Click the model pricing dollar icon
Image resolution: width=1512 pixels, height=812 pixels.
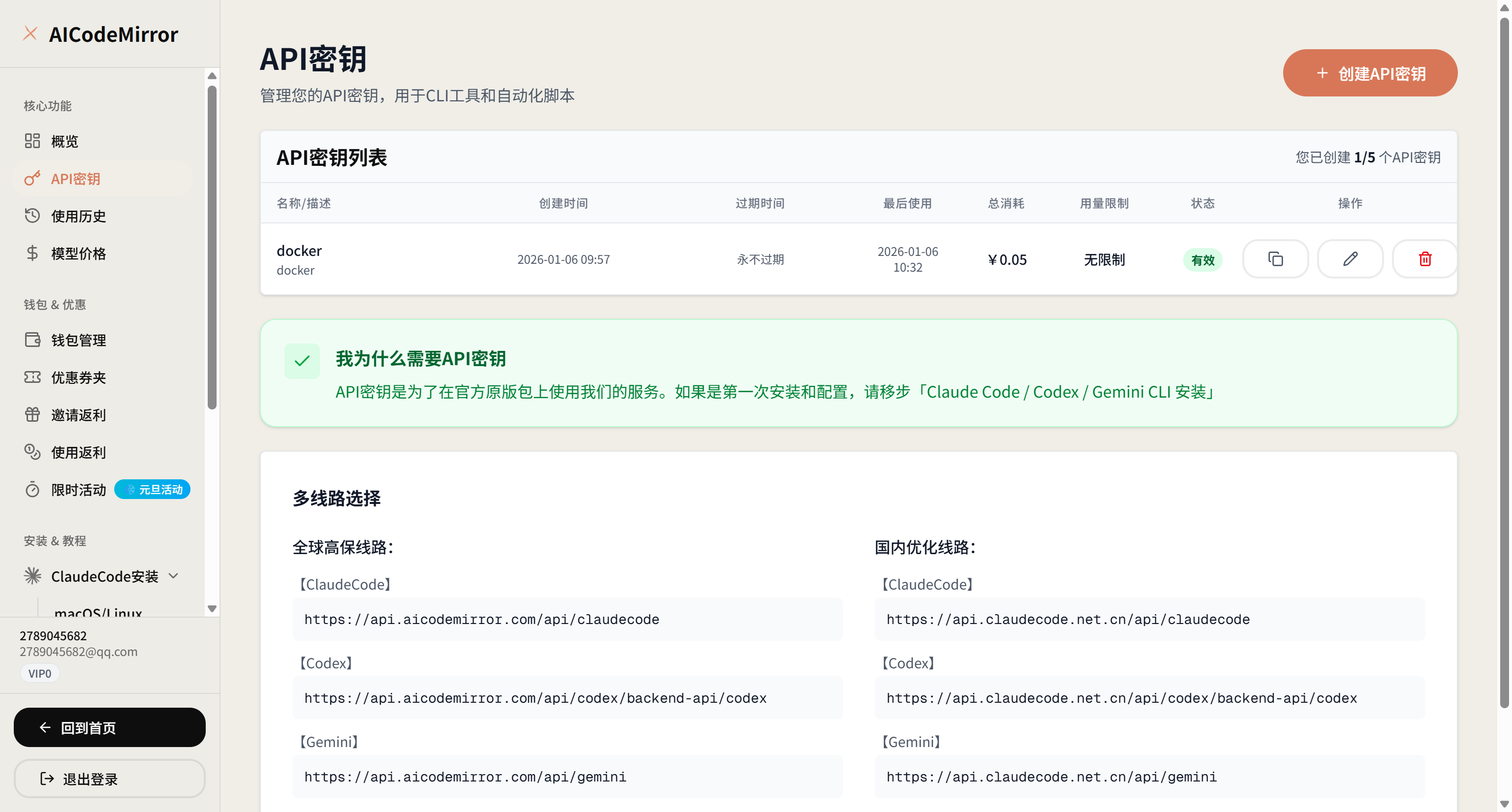(32, 253)
